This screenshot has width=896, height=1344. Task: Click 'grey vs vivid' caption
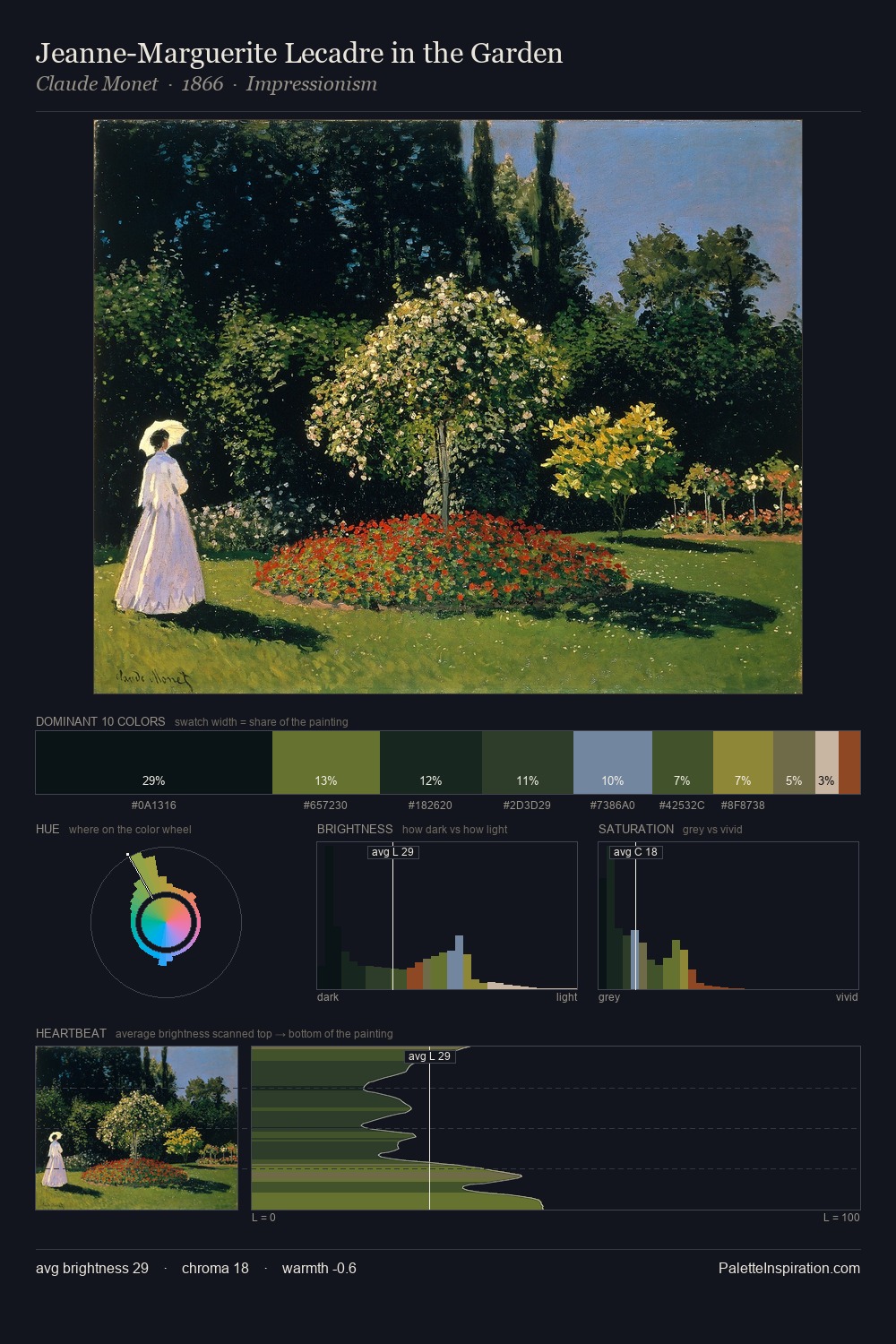tap(712, 829)
